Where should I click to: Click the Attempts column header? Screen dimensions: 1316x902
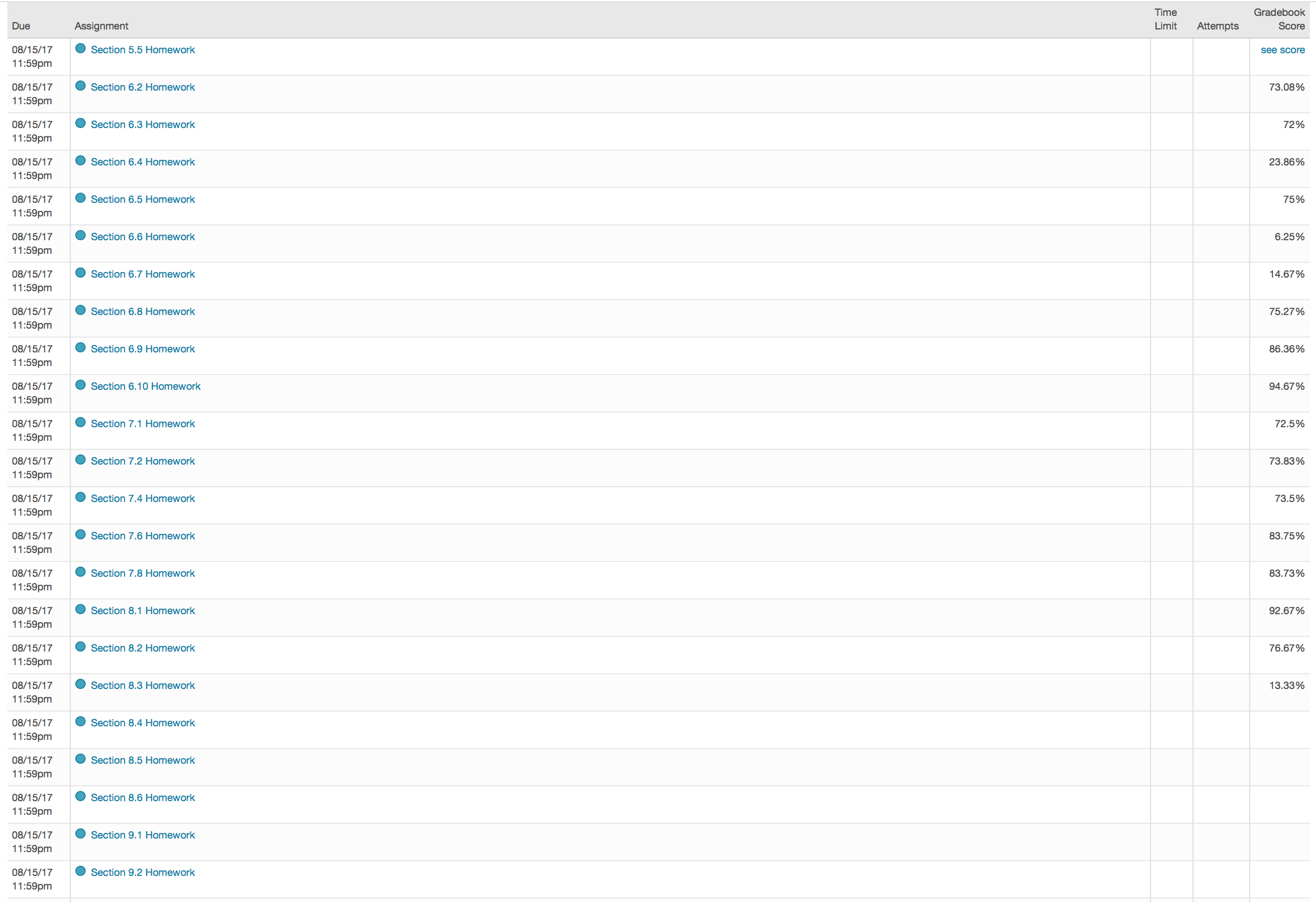[1217, 26]
